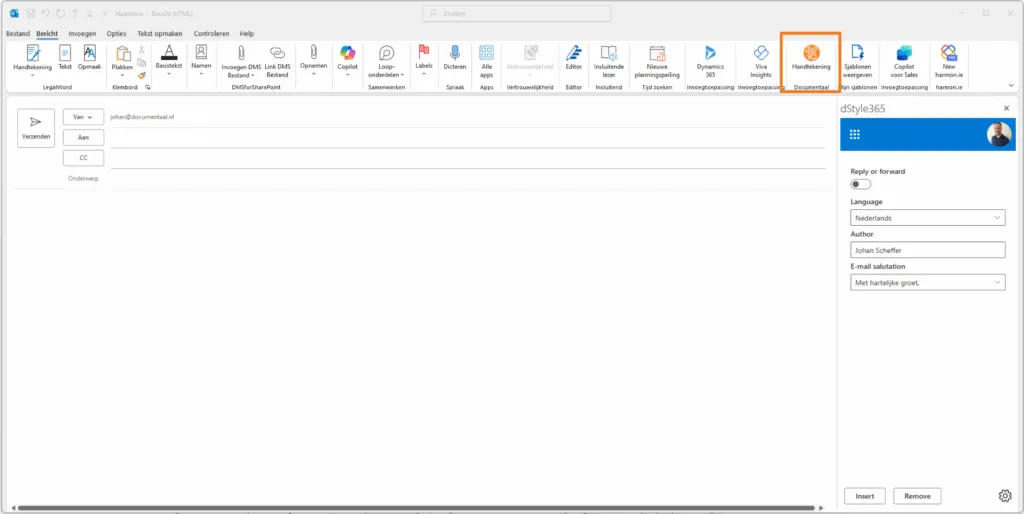
Task: Click the Insert button in dStyle365
Action: coord(865,496)
